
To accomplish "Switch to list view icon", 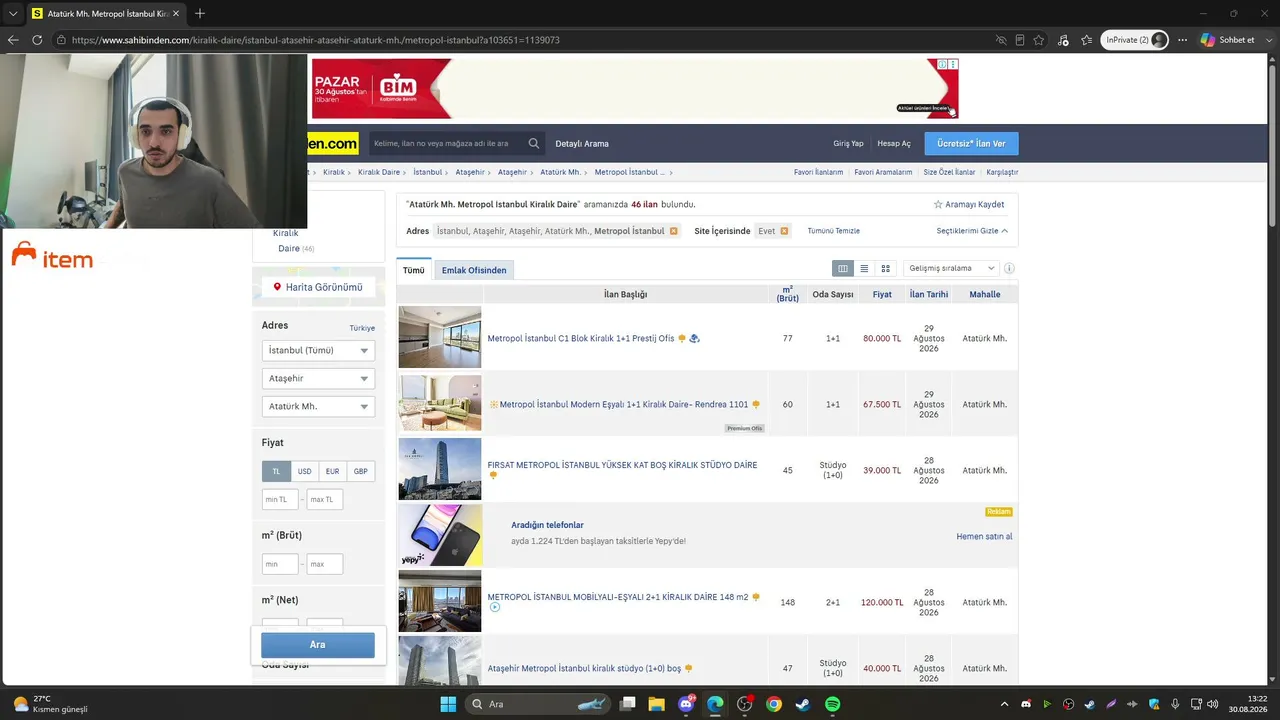I will [864, 268].
